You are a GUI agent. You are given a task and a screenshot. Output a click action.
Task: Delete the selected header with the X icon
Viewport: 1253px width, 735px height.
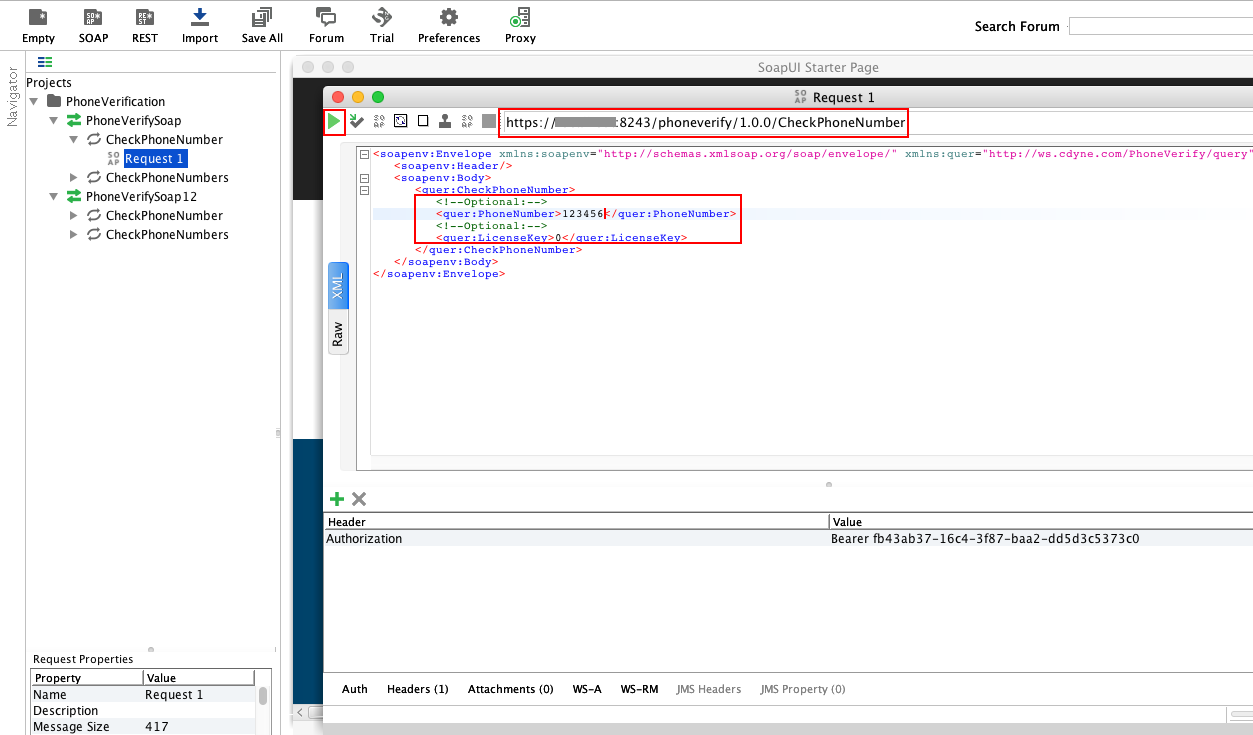[x=358, y=499]
